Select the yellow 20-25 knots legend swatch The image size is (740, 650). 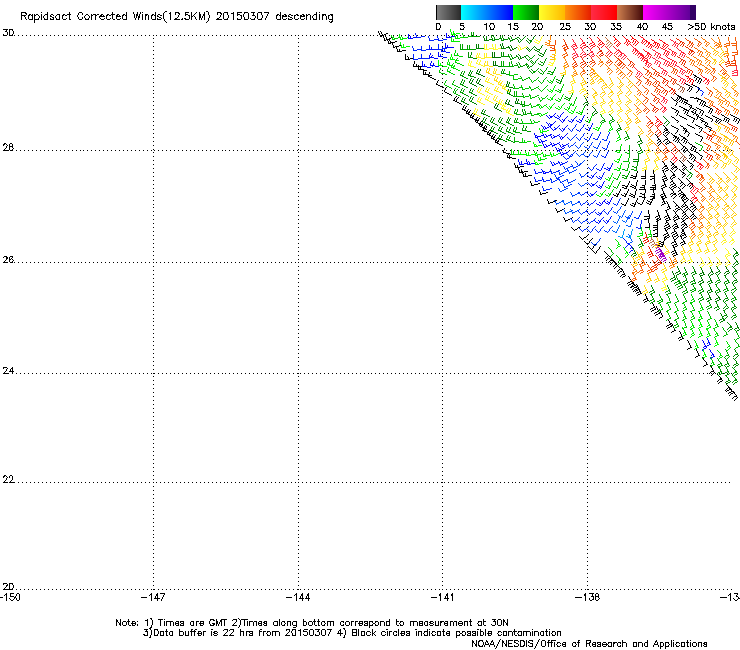pos(552,12)
